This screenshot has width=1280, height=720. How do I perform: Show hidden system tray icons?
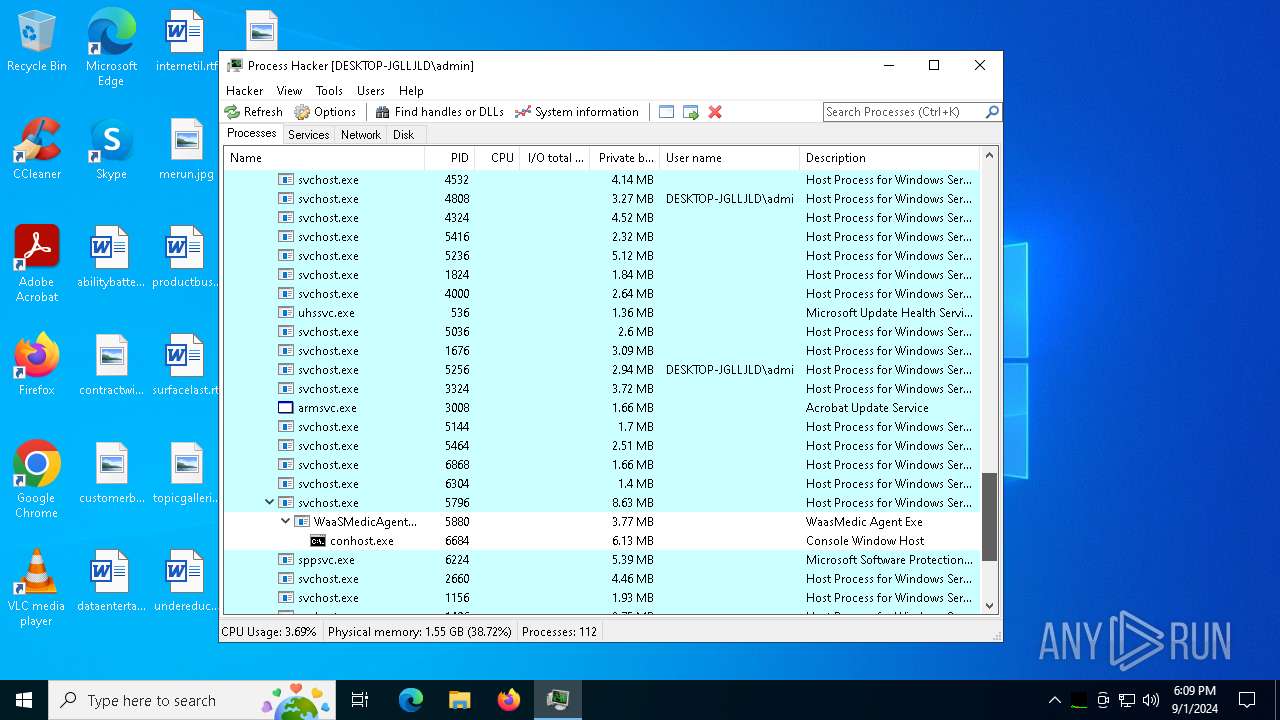pyautogui.click(x=1055, y=700)
